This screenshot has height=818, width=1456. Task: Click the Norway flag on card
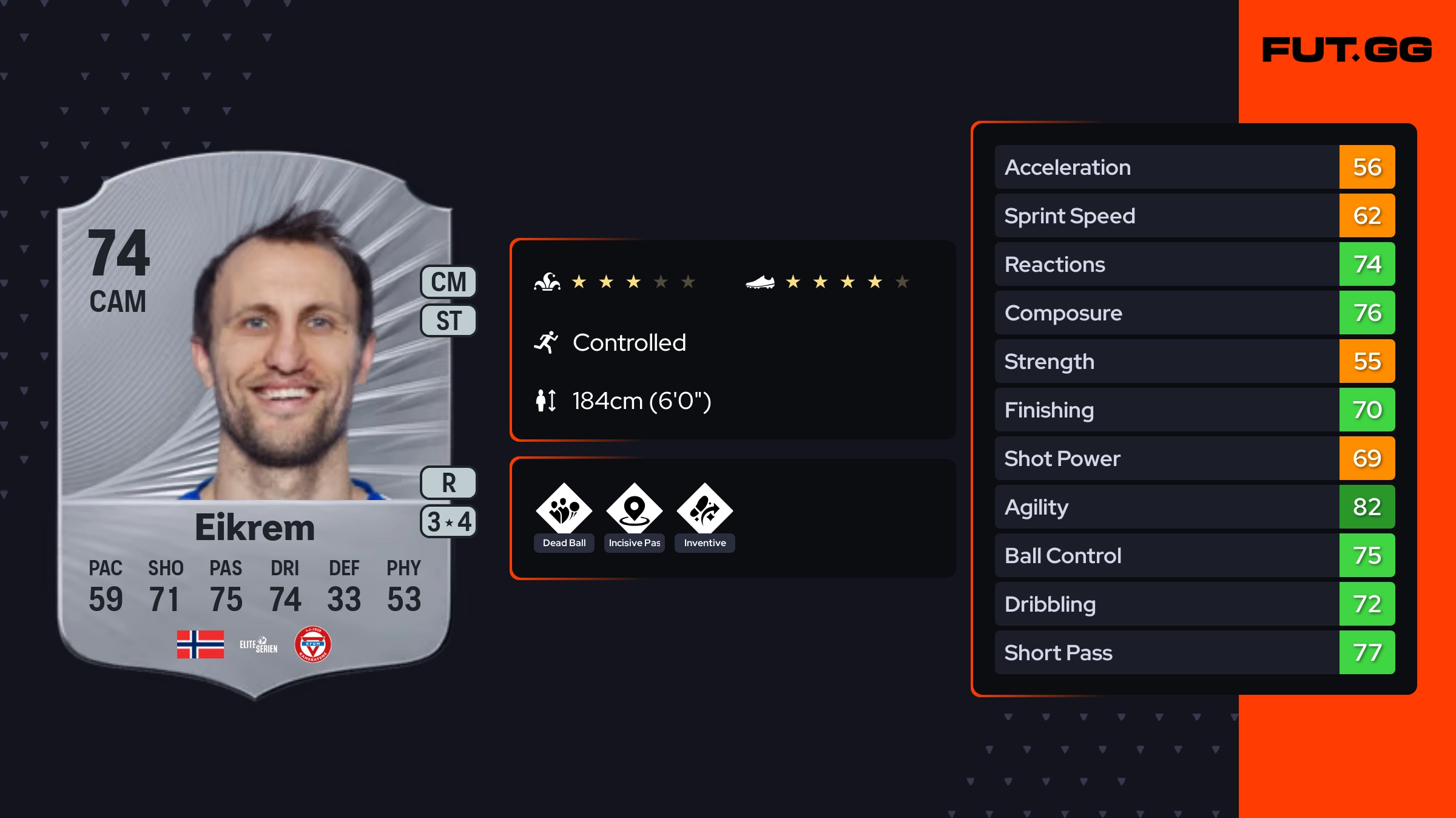coord(200,644)
